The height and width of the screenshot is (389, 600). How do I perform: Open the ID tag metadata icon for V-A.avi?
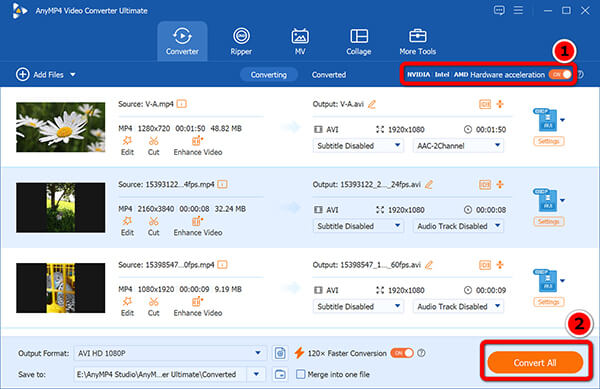pos(485,104)
